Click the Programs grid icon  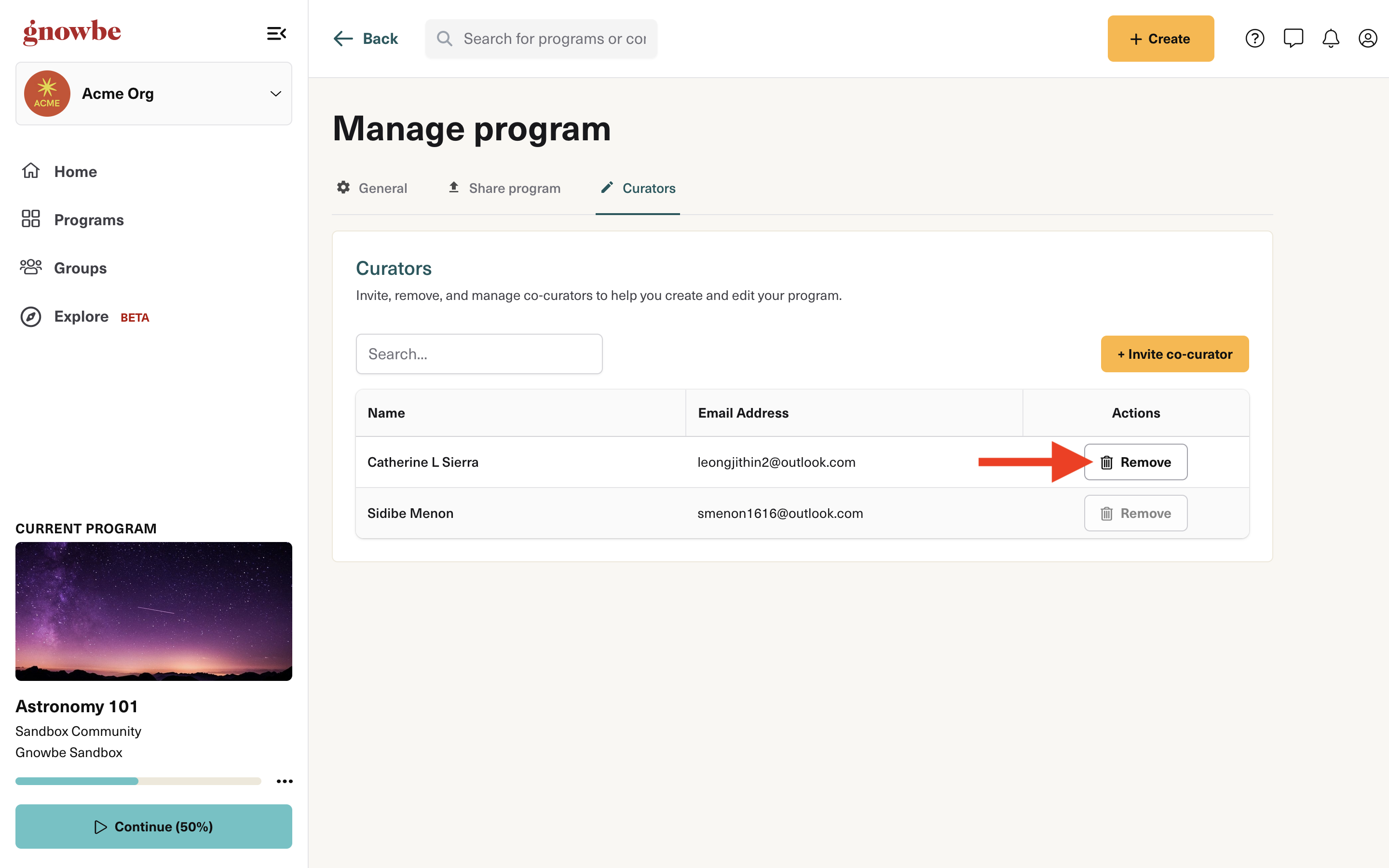click(x=30, y=219)
